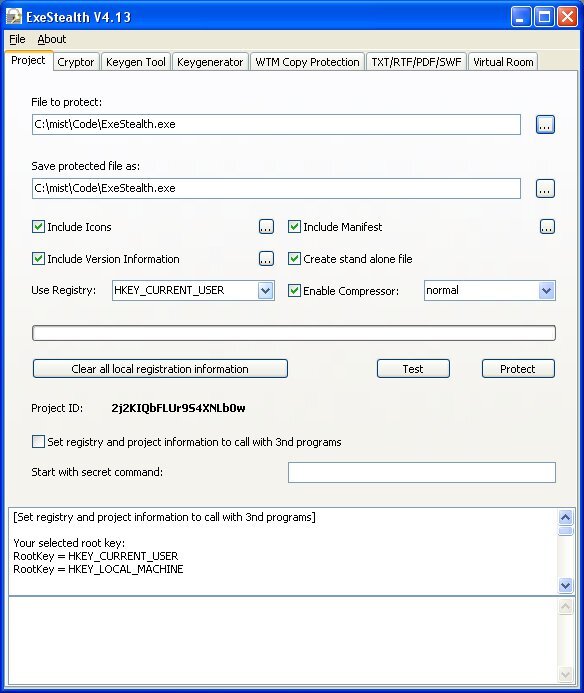Click the info panel scroll up arrow

tap(565, 517)
